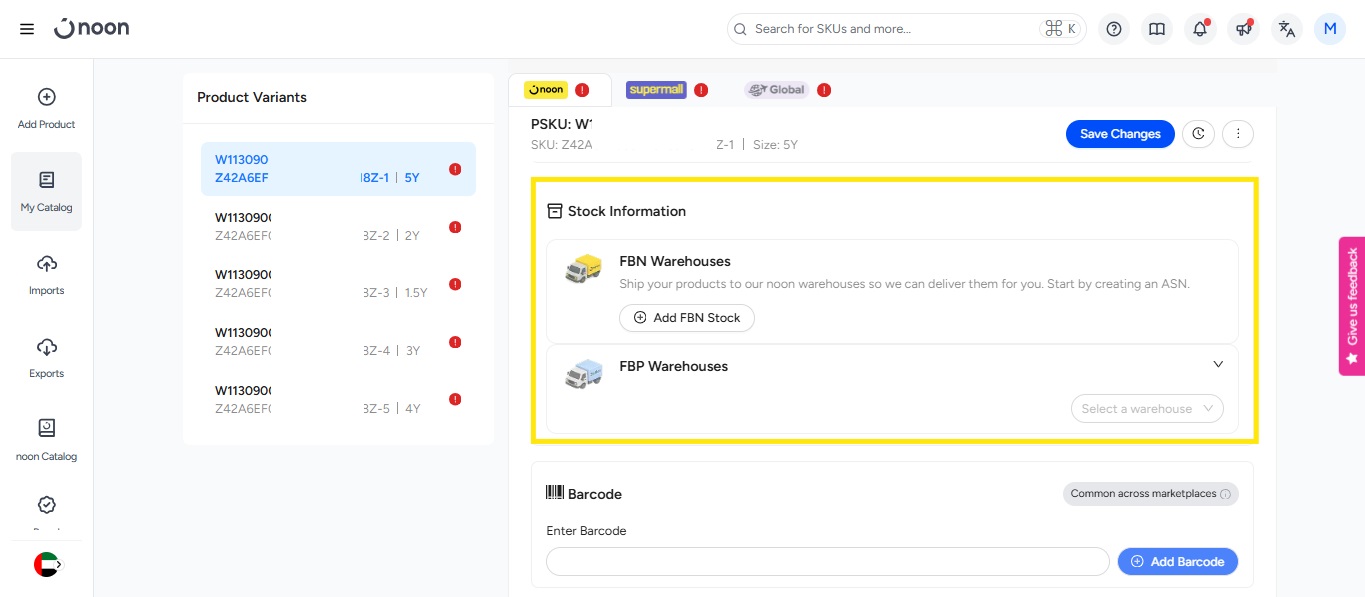Image resolution: width=1365 pixels, height=597 pixels.
Task: Click the announcements megaphone icon
Action: click(x=1243, y=29)
